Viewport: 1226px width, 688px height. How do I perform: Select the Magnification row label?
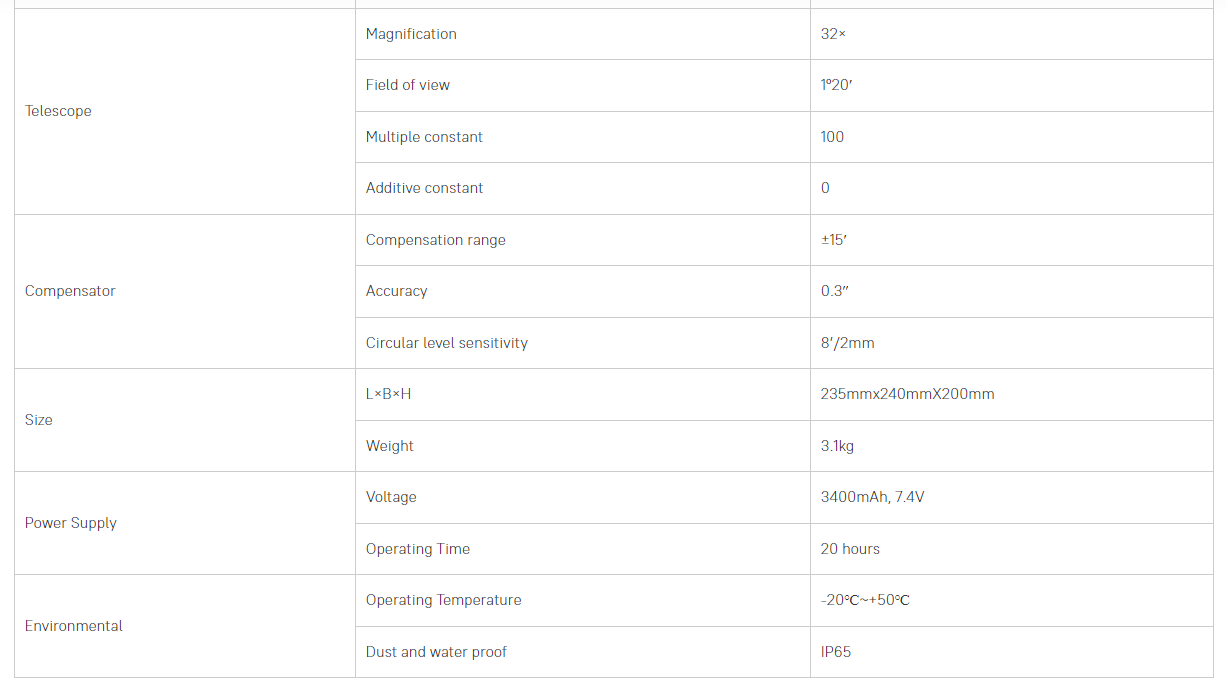click(411, 34)
